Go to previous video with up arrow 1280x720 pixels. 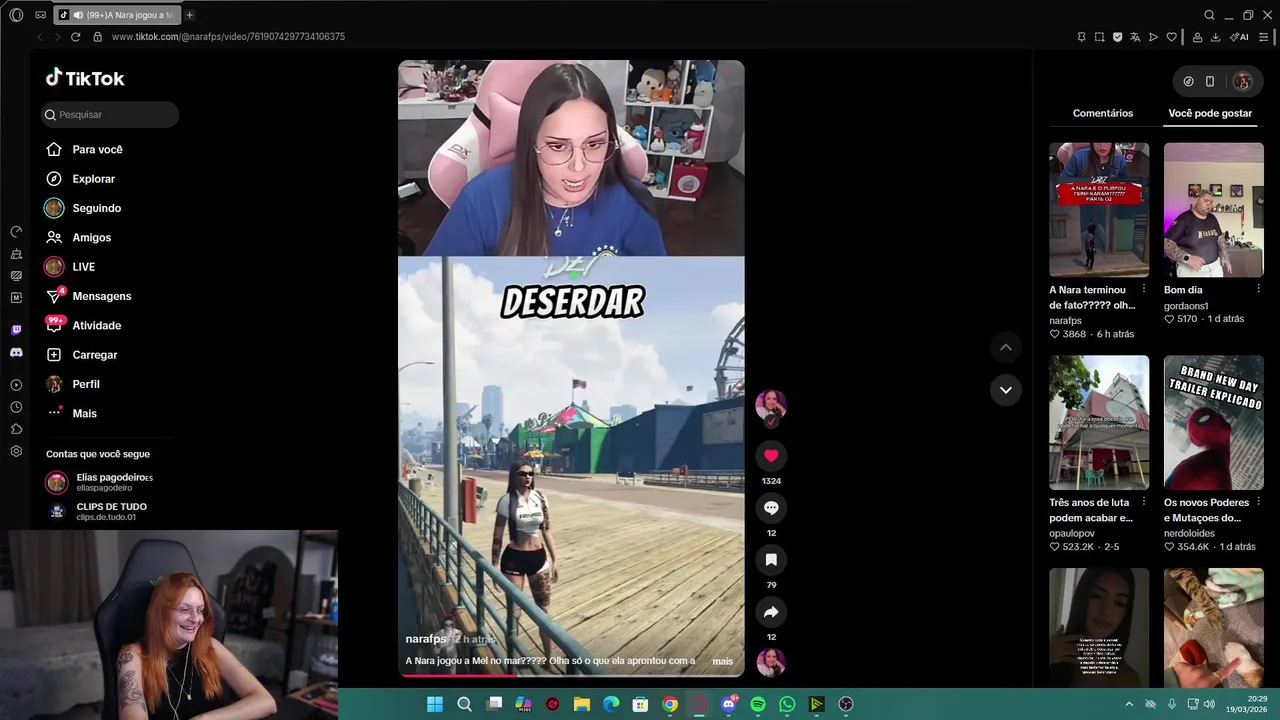[x=1006, y=347]
